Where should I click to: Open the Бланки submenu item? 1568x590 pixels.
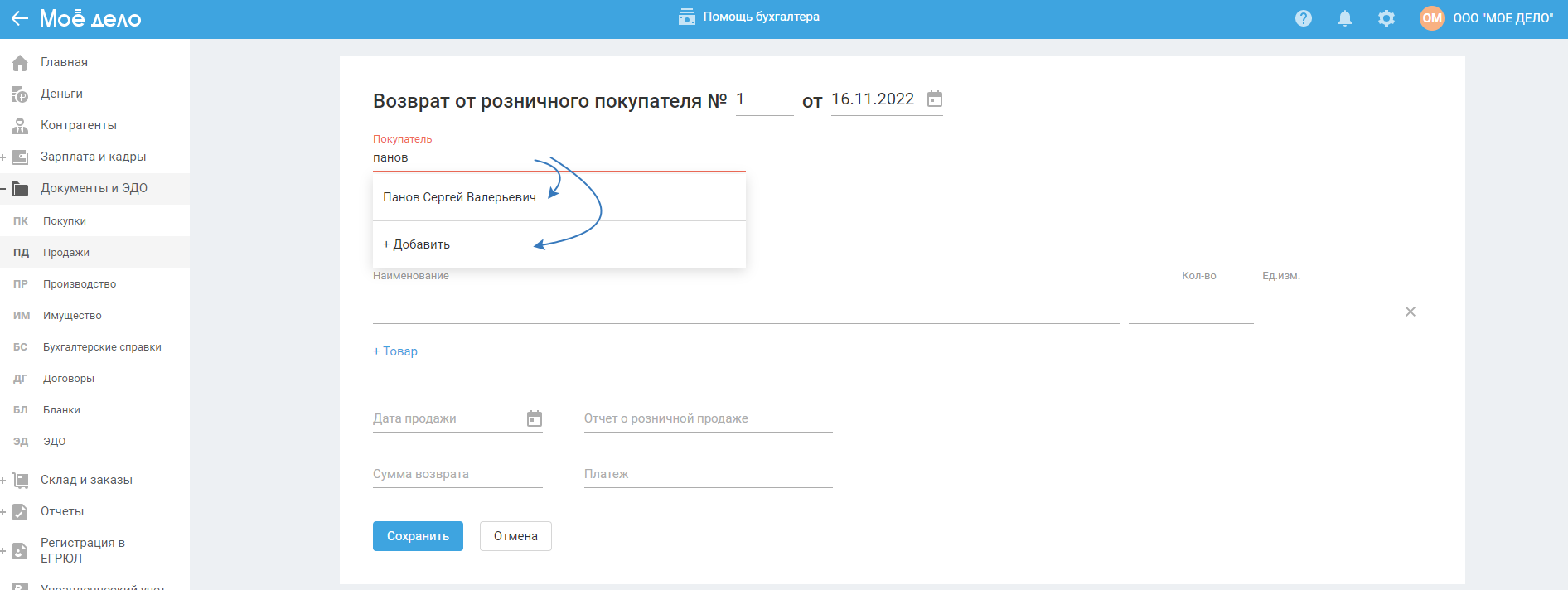pos(61,410)
